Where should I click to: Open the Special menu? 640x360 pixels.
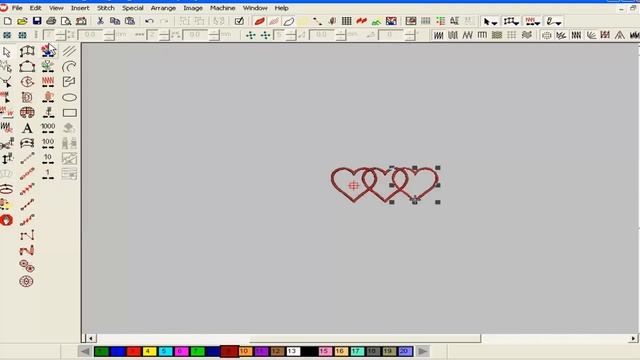pos(133,8)
